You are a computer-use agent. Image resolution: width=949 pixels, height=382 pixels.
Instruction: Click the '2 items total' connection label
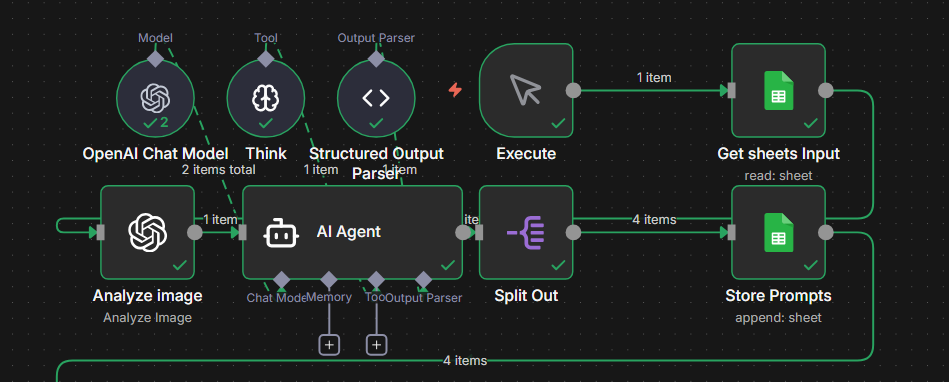tap(218, 170)
